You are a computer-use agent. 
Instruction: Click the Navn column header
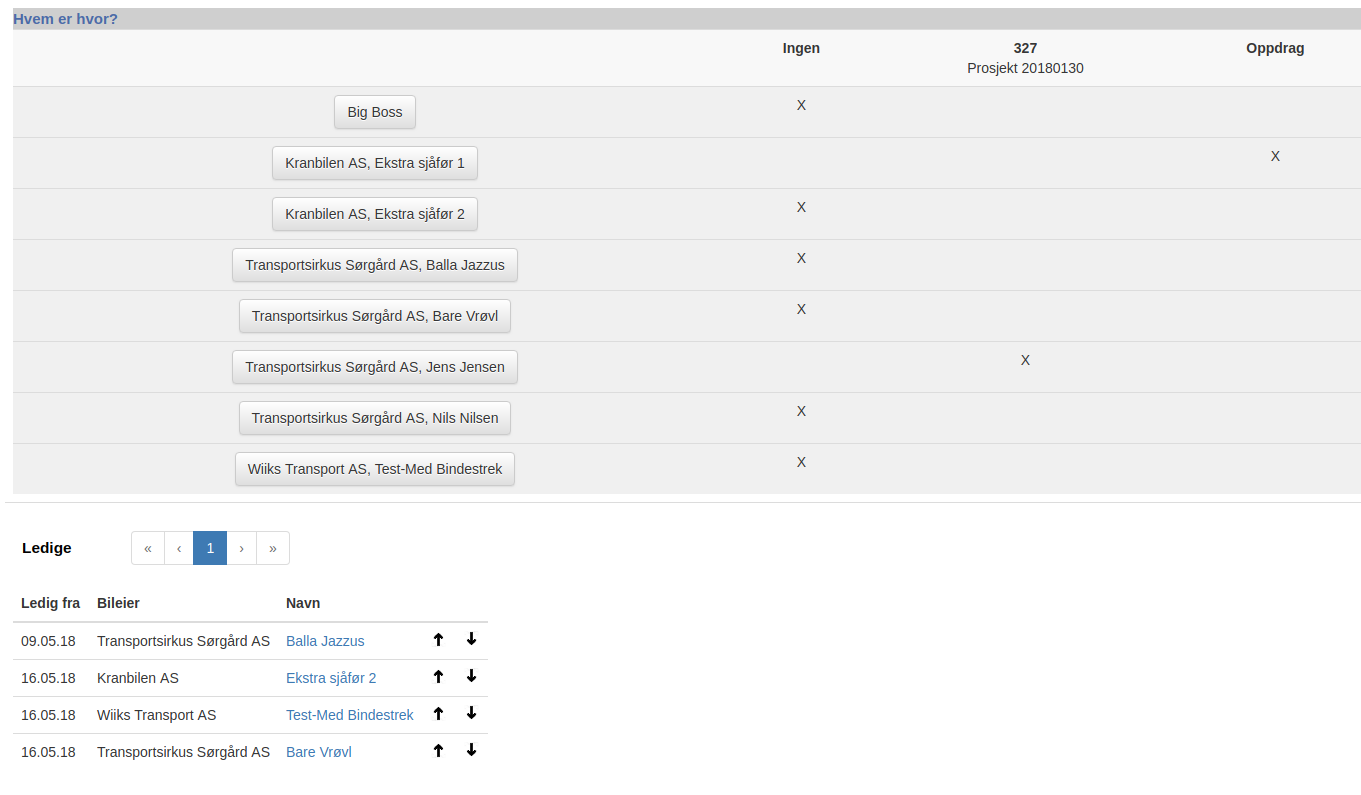(303, 603)
